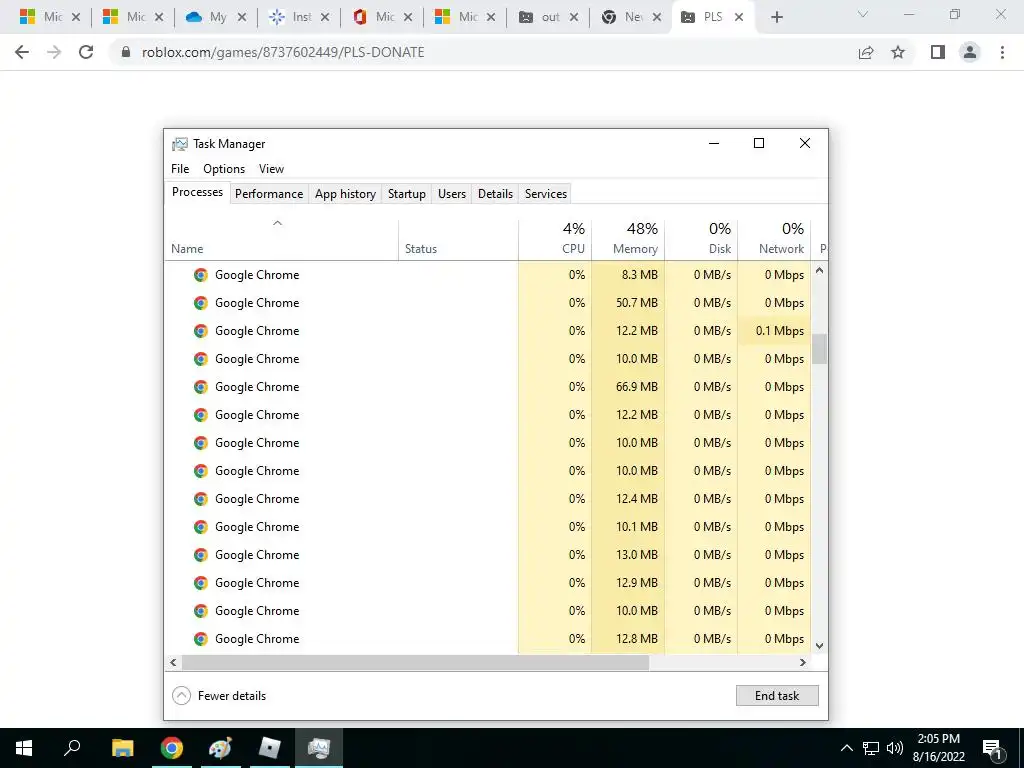
Task: Select Chrome process with 0.1 Mbps network
Action: coord(488,331)
